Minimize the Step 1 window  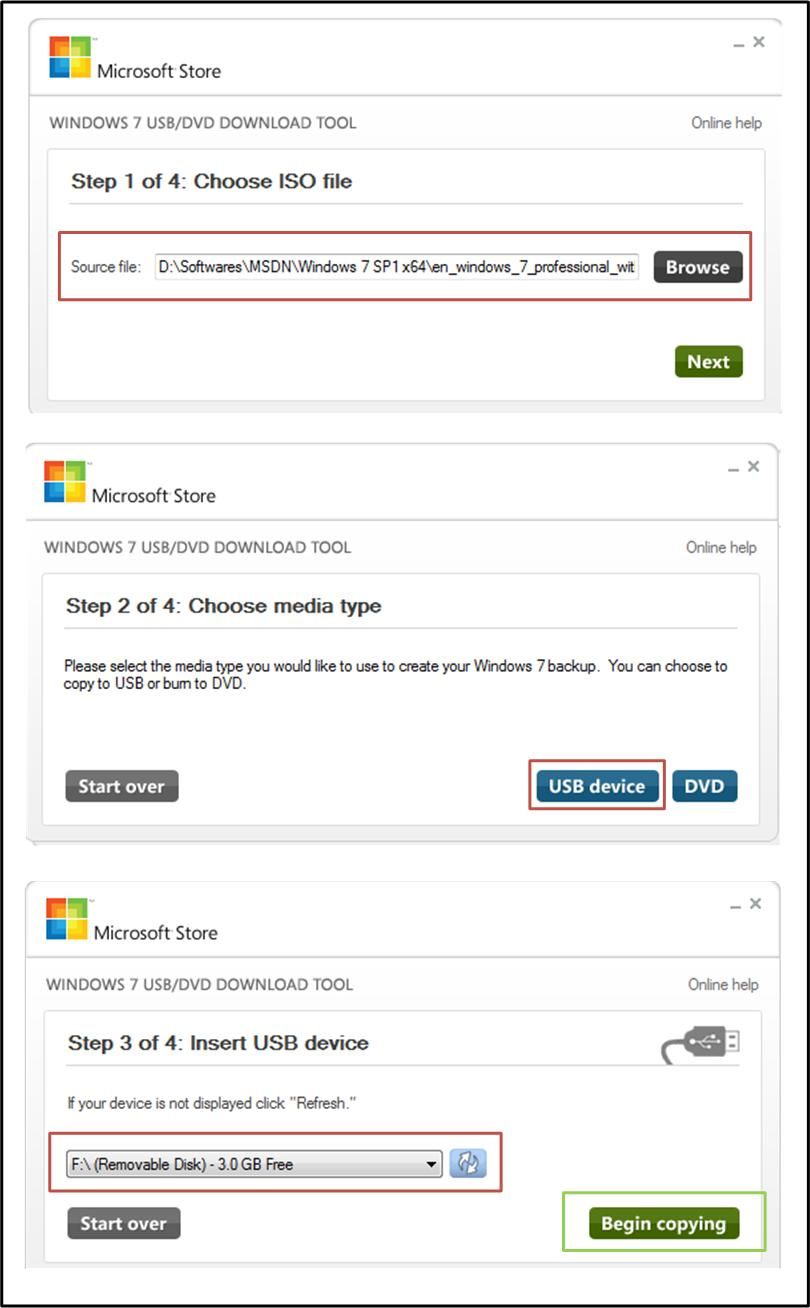pyautogui.click(x=738, y=44)
